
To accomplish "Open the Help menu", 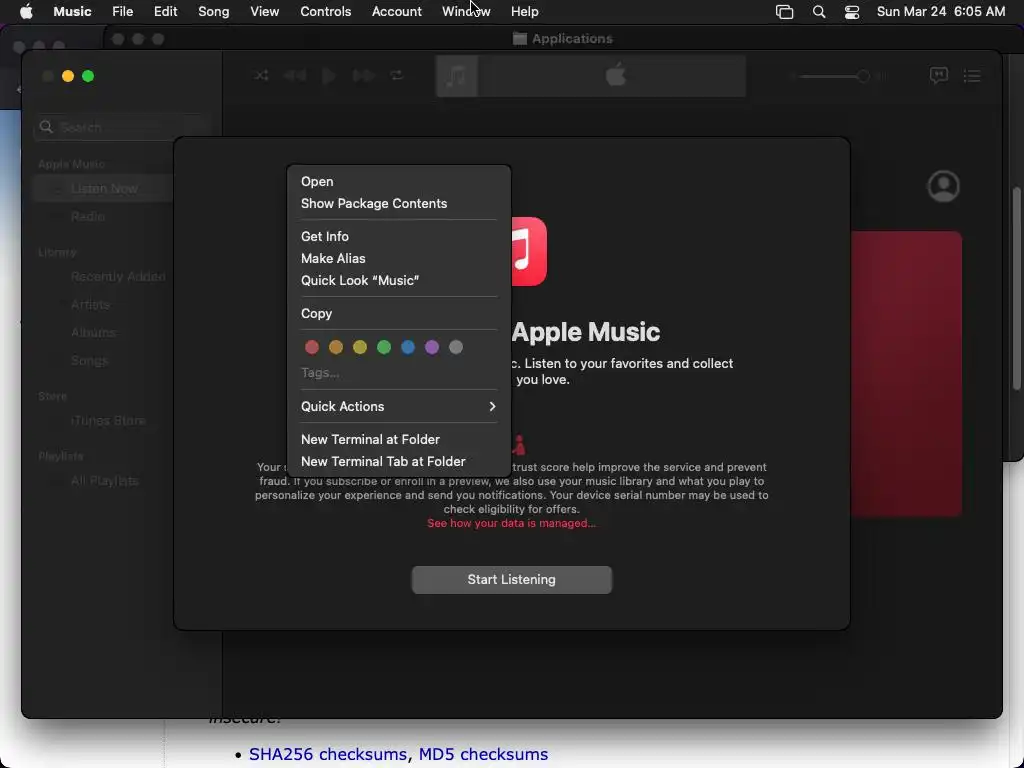I will pos(524,11).
